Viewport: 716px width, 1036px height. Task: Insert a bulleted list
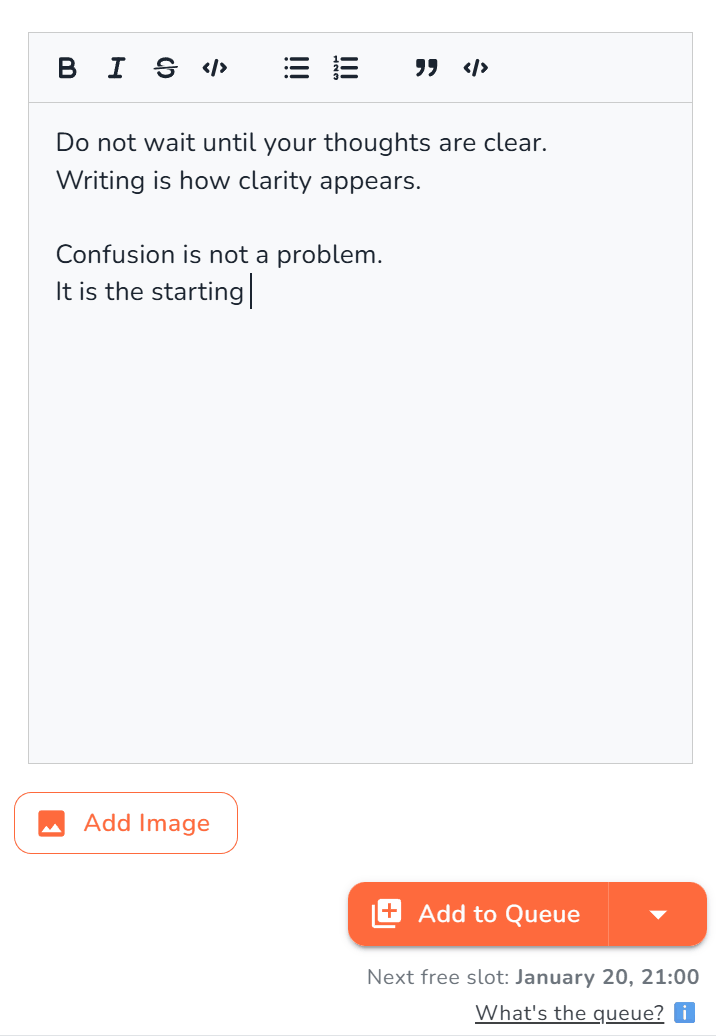296,68
